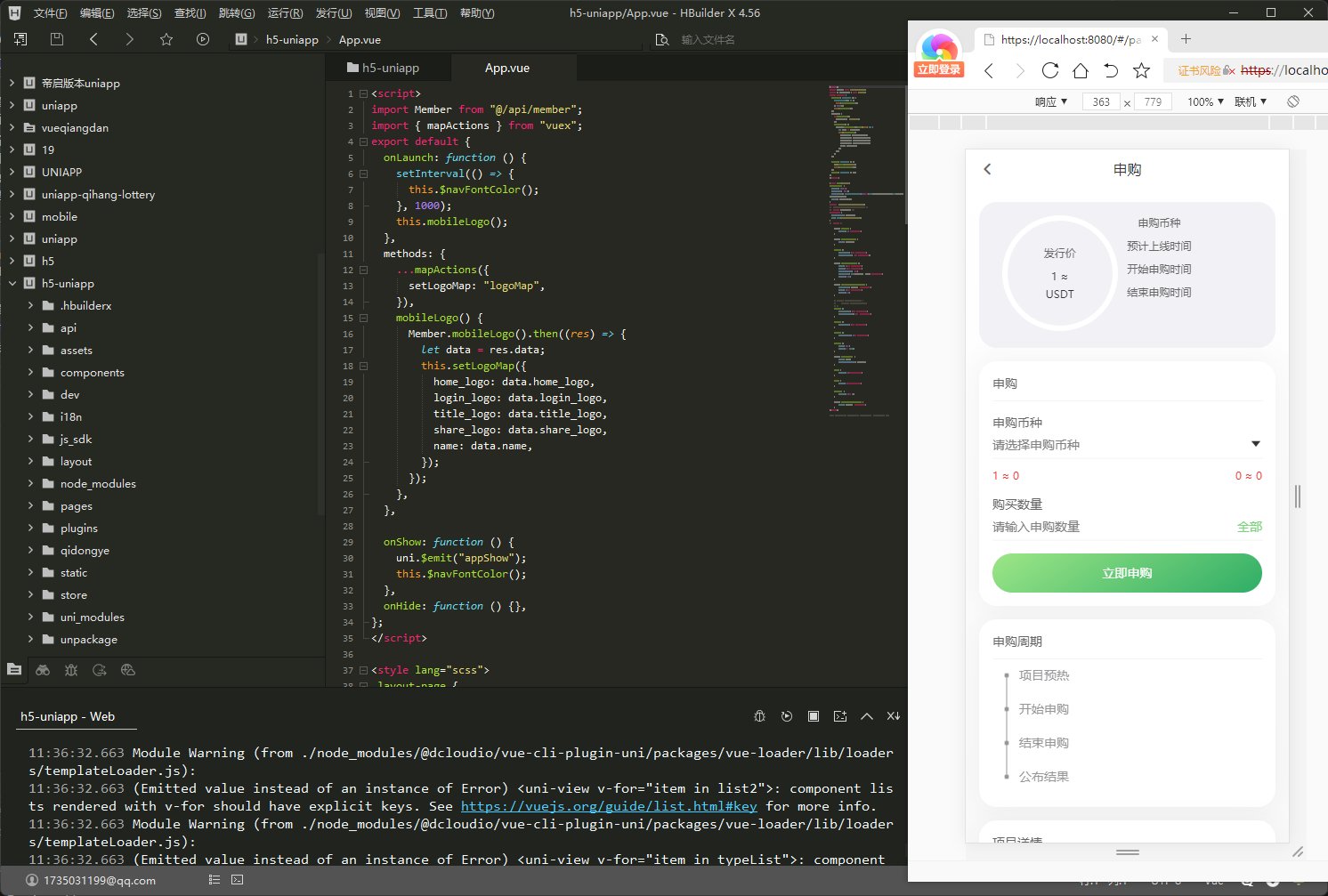Fold the script block at line 1
The image size is (1328, 896).
tap(363, 93)
